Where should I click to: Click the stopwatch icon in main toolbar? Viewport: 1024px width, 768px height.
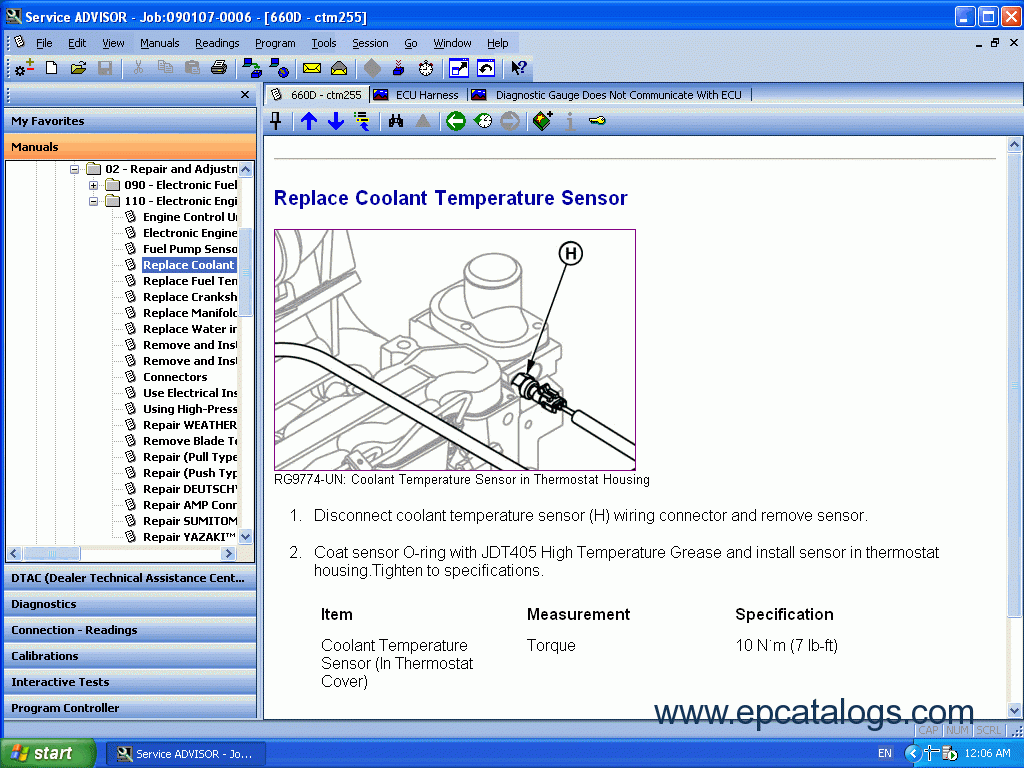[x=426, y=68]
